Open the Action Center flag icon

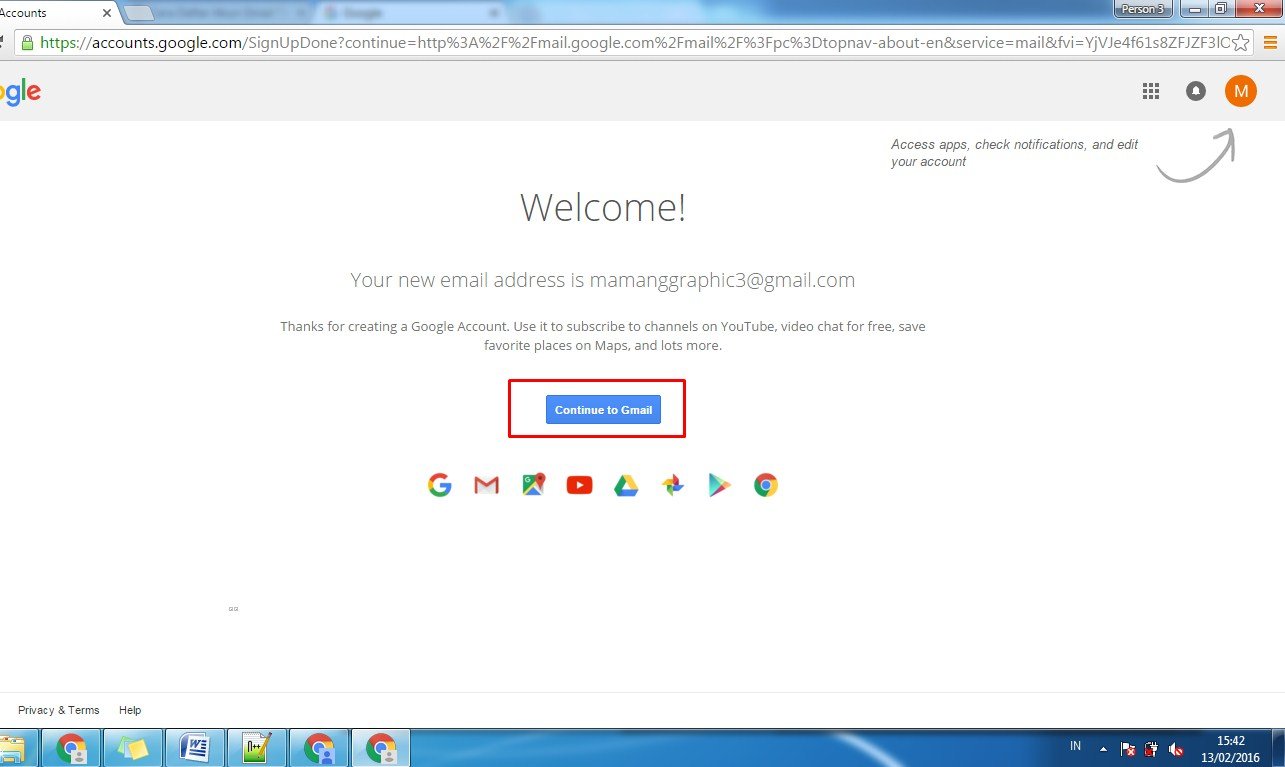[x=1128, y=748]
